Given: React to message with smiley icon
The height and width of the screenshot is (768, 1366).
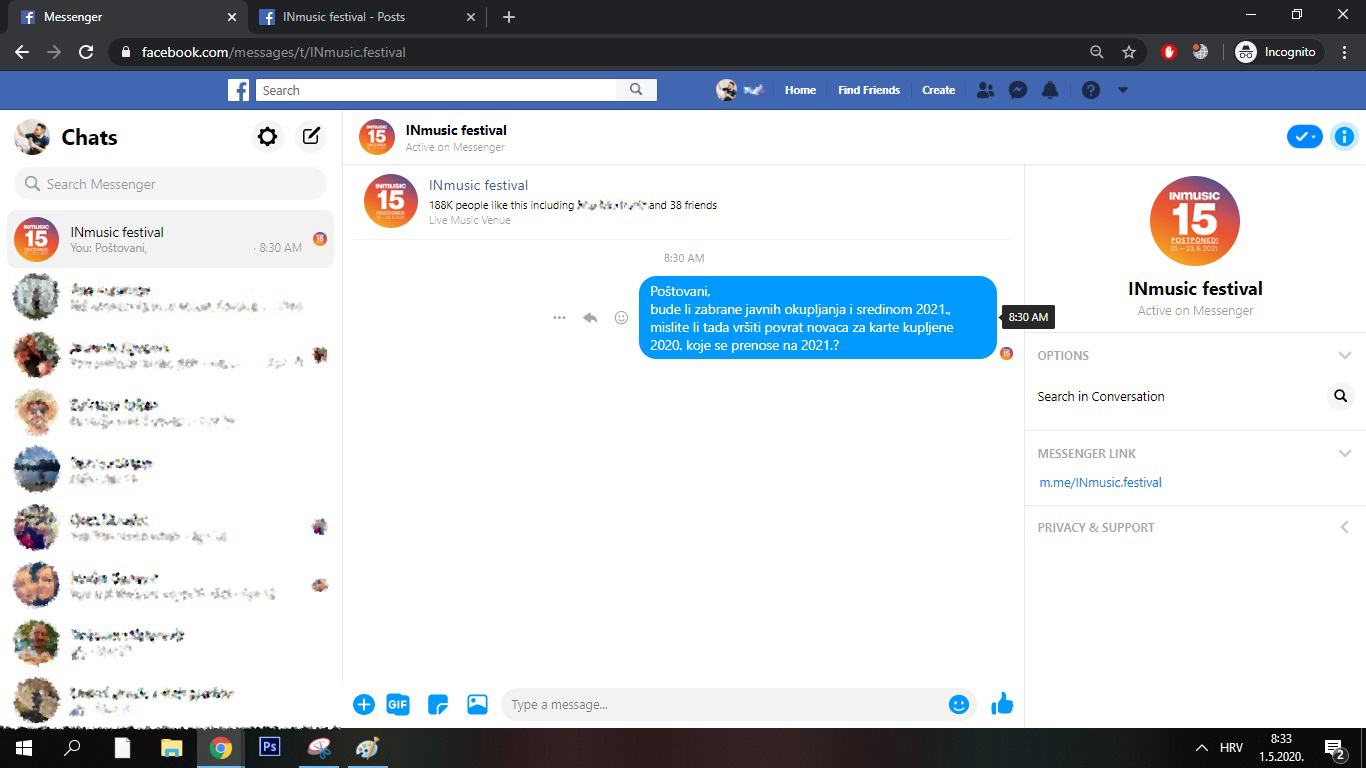Looking at the screenshot, I should (621, 318).
